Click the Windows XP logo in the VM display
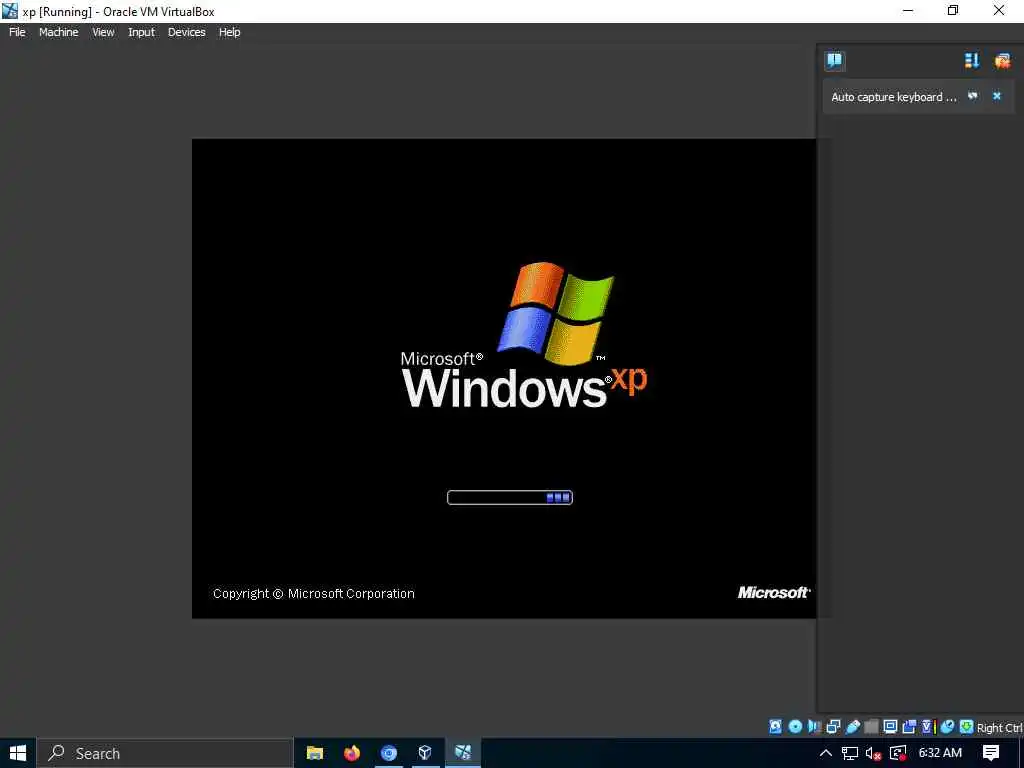 pyautogui.click(x=524, y=335)
